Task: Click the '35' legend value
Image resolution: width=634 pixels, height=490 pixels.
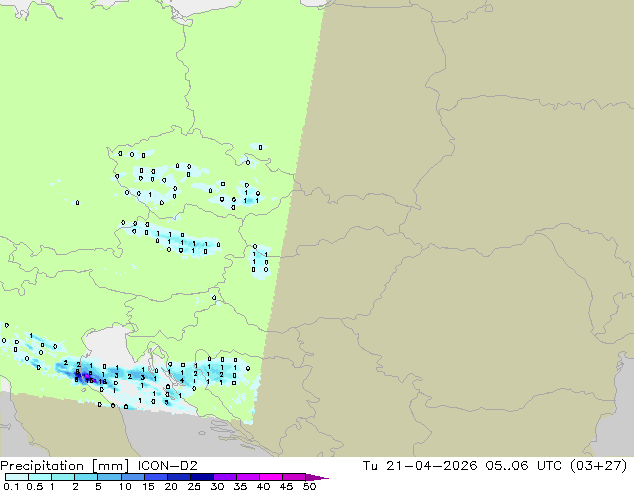Action: (240, 486)
